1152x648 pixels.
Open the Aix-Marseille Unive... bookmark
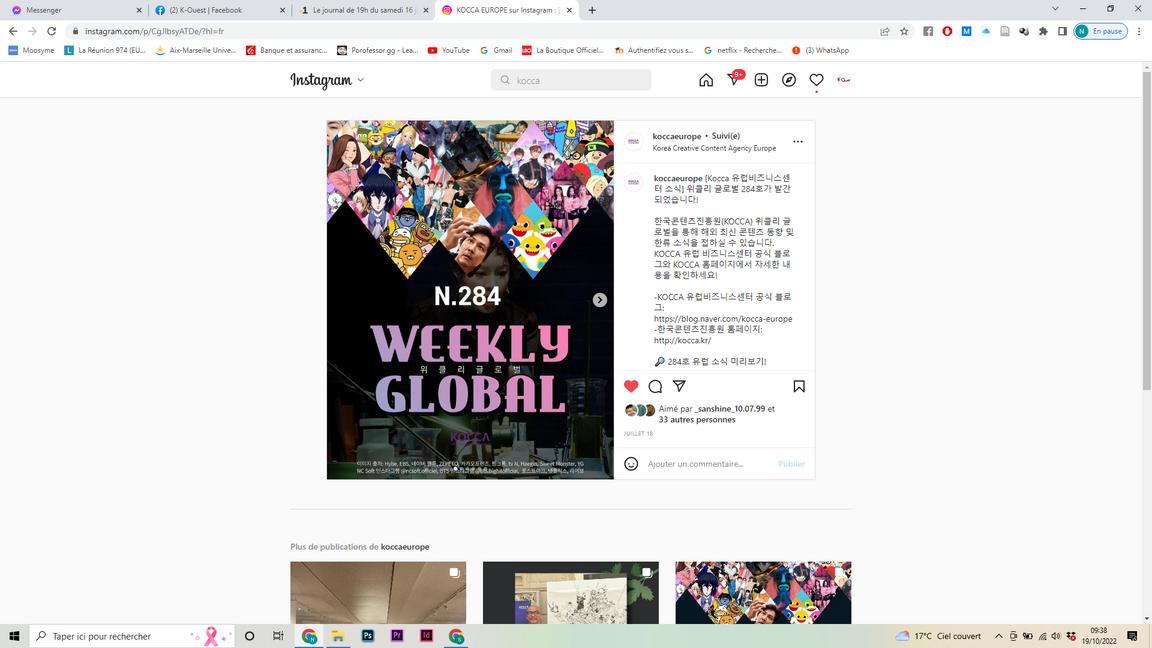coord(195,50)
